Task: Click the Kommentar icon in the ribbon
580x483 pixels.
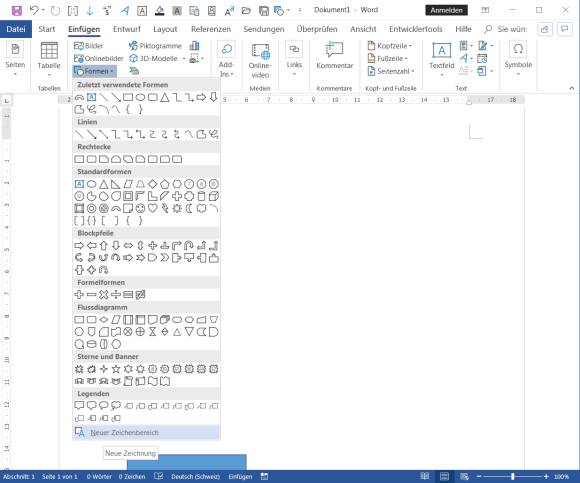Action: pyautogui.click(x=334, y=55)
